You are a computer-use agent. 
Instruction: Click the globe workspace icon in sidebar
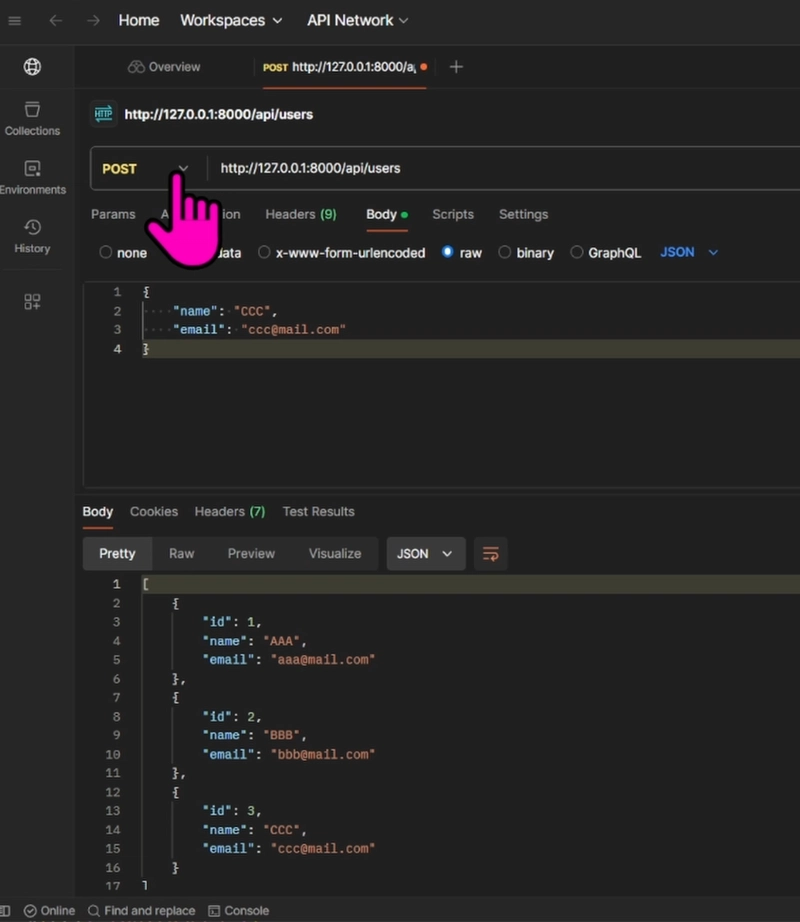pos(32,66)
